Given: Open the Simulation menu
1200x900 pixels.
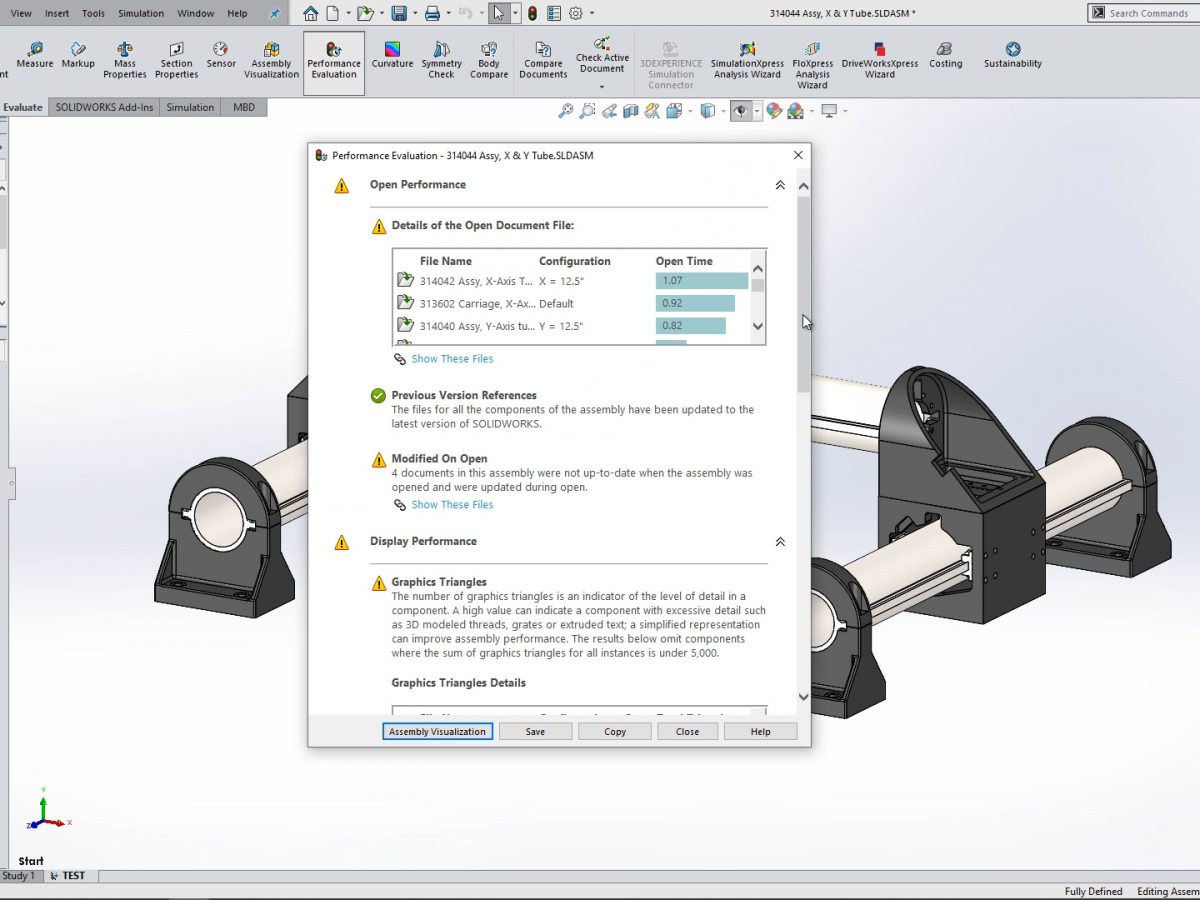Looking at the screenshot, I should tap(141, 13).
